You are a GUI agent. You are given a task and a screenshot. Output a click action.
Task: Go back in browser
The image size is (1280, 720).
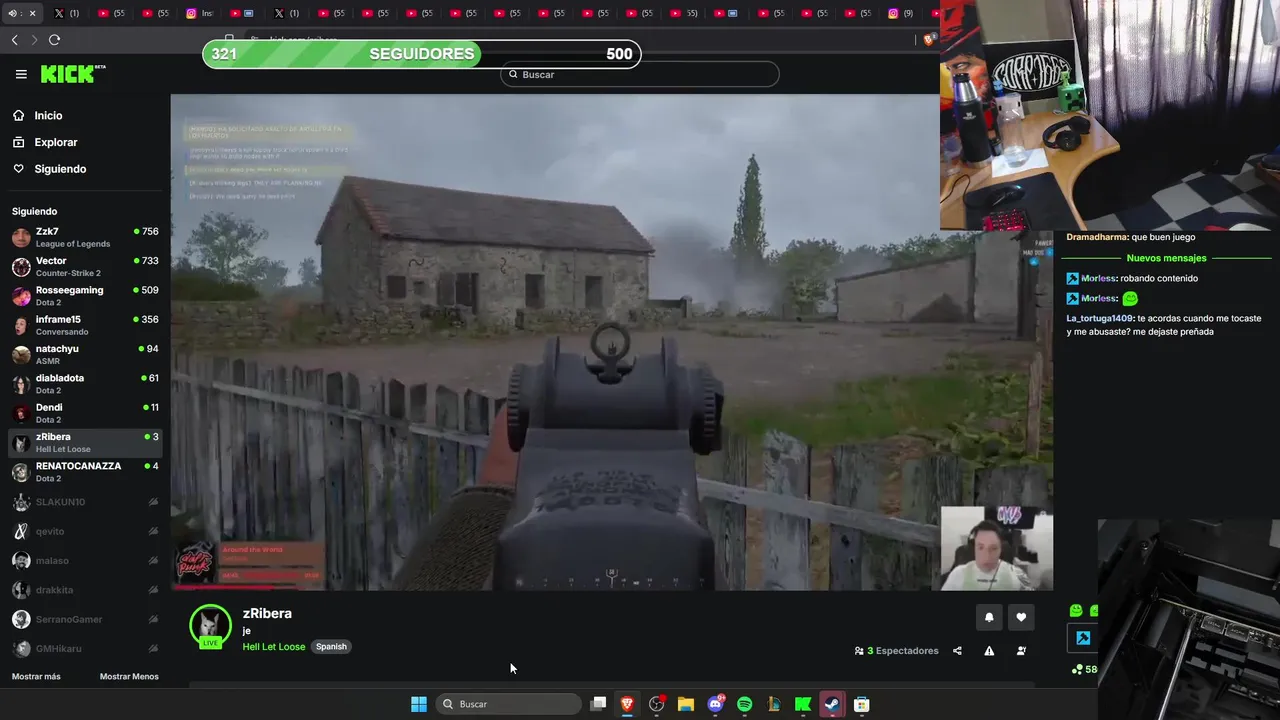15,40
